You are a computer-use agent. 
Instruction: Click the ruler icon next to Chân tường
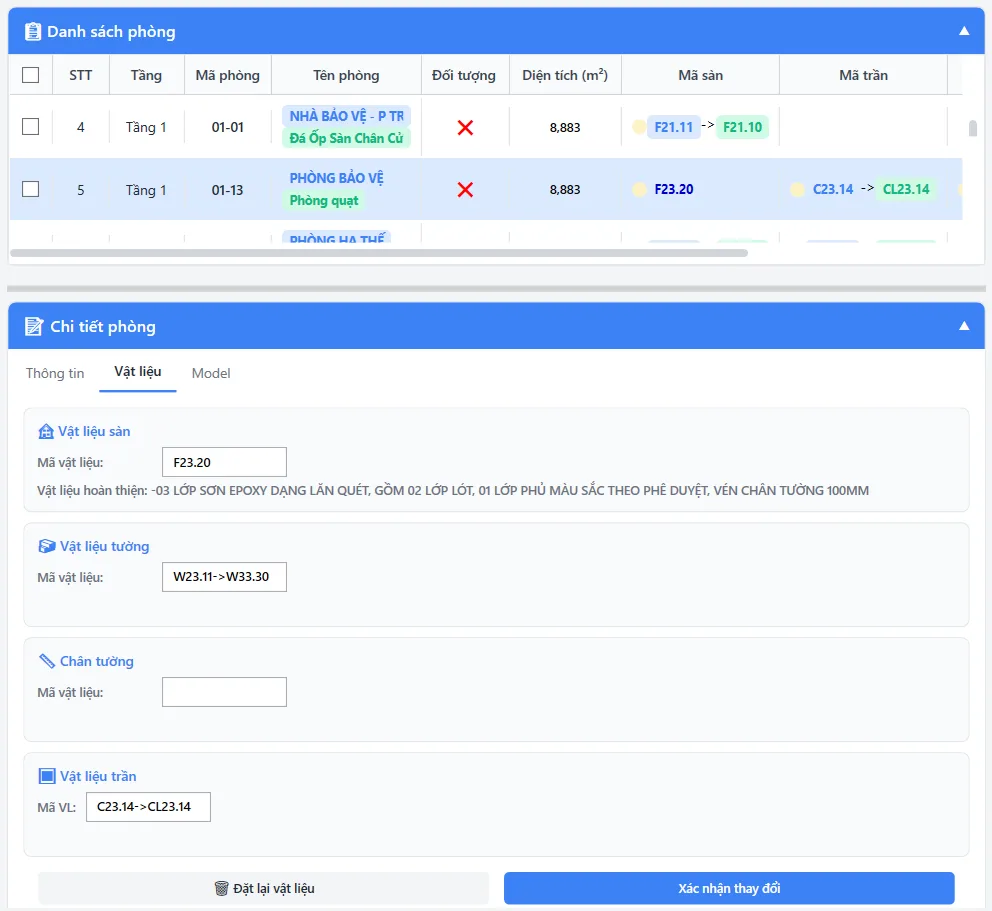(47, 661)
